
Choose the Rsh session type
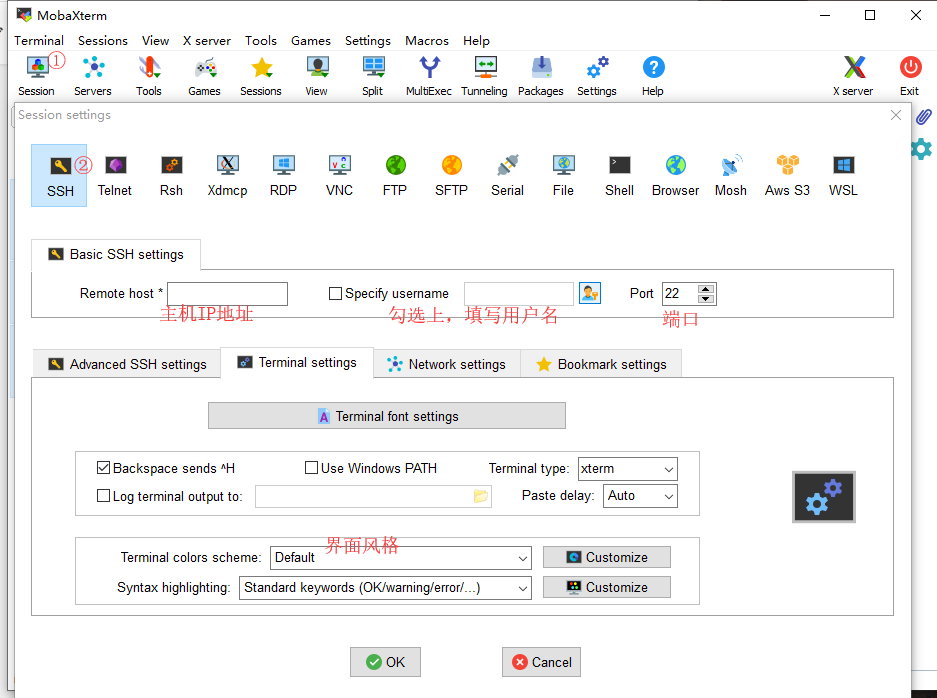coord(171,176)
